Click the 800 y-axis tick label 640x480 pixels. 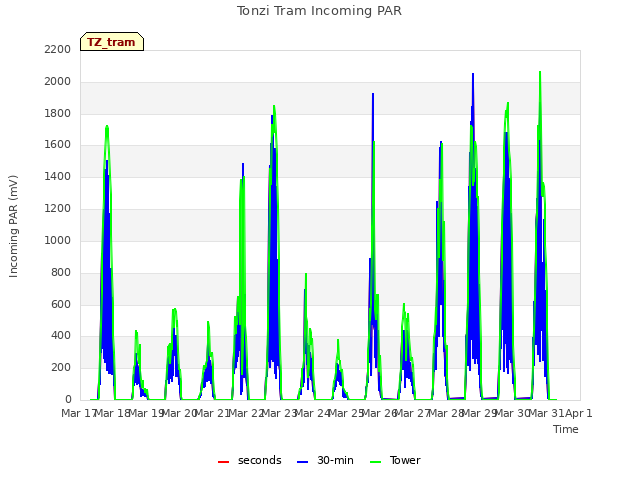pyautogui.click(x=61, y=273)
